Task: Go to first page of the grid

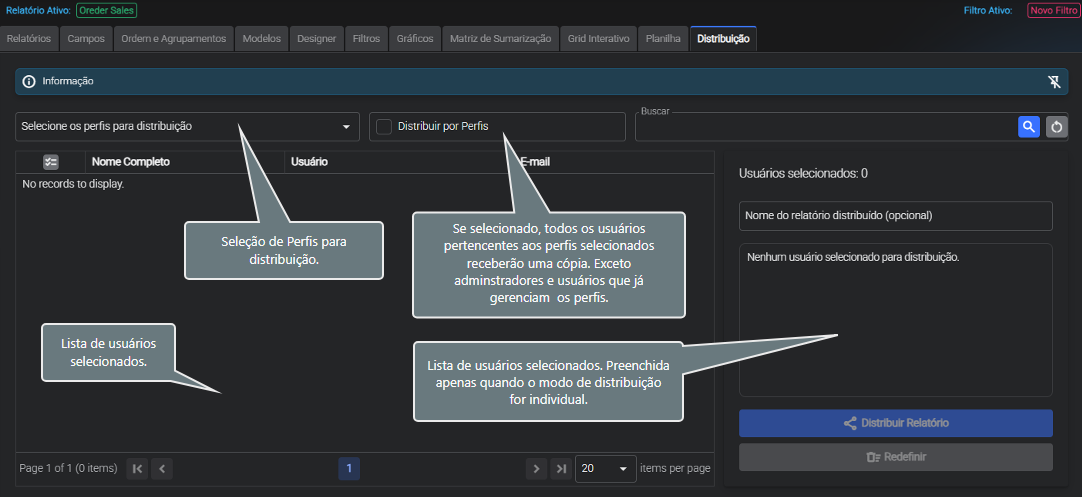Action: pos(137,469)
